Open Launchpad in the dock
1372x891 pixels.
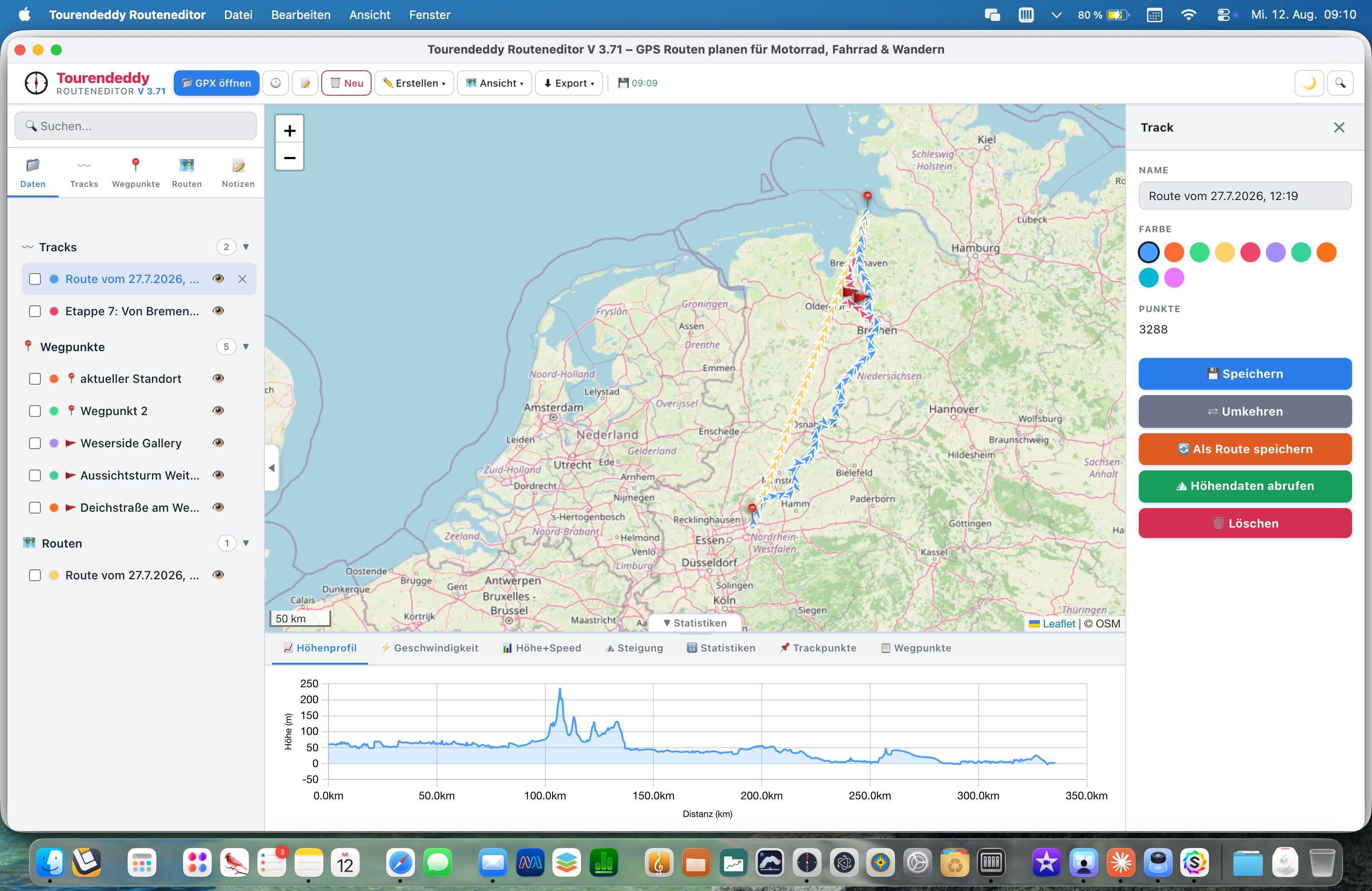pos(142,863)
